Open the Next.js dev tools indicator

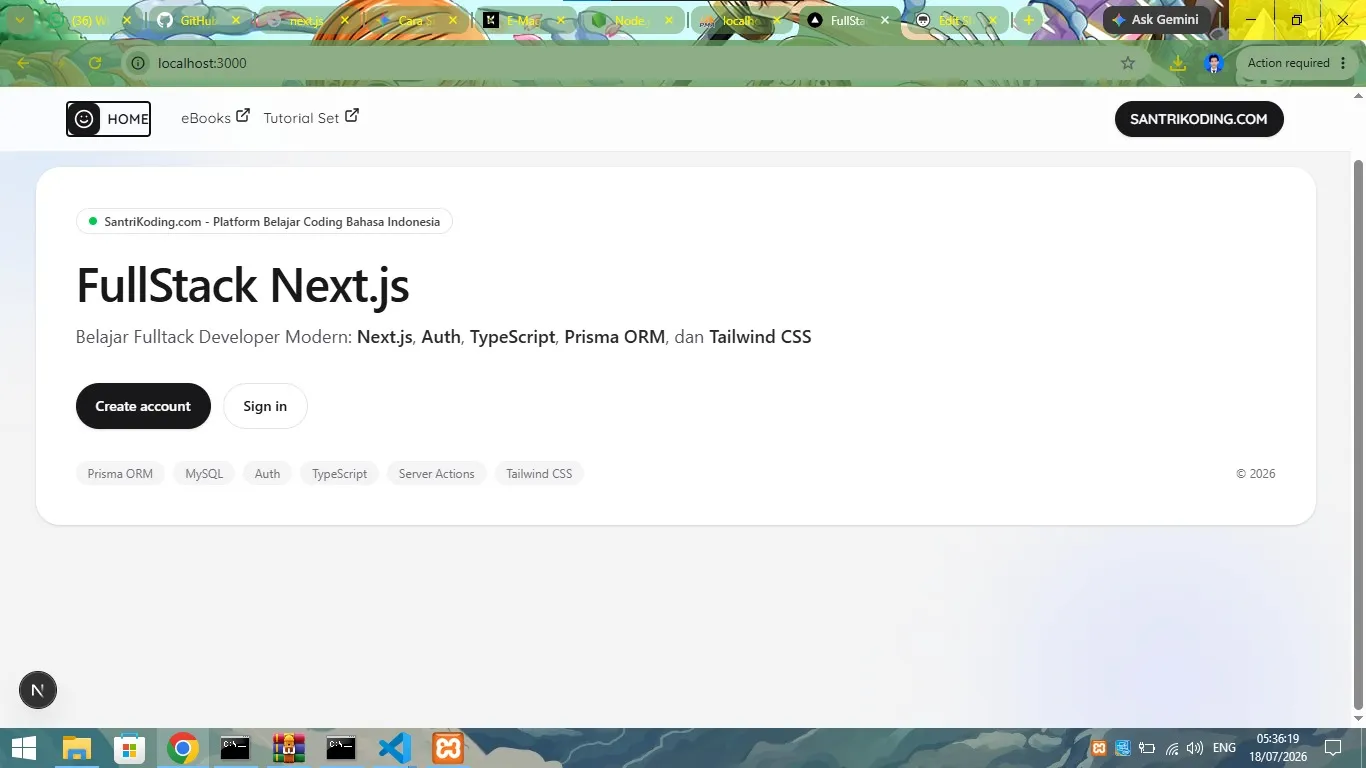(x=38, y=690)
